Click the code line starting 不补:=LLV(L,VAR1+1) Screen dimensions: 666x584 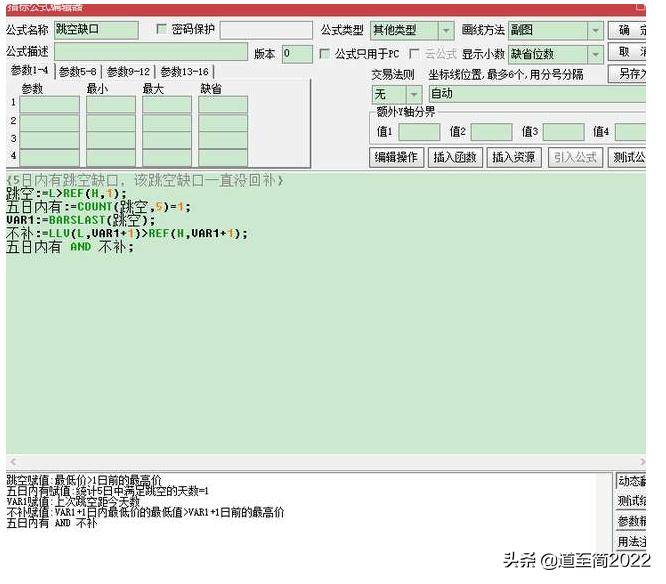tap(127, 233)
